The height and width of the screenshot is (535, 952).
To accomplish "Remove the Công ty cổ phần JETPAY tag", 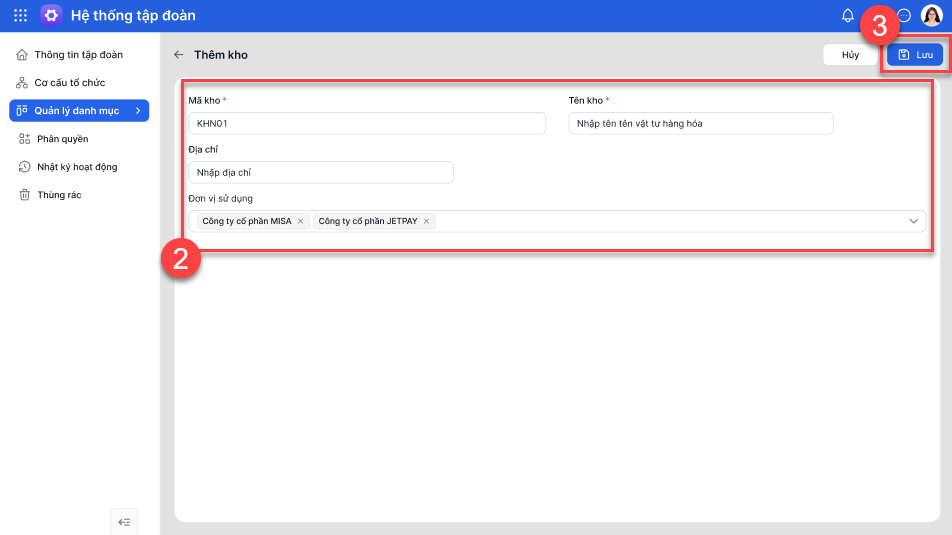I will pos(426,221).
